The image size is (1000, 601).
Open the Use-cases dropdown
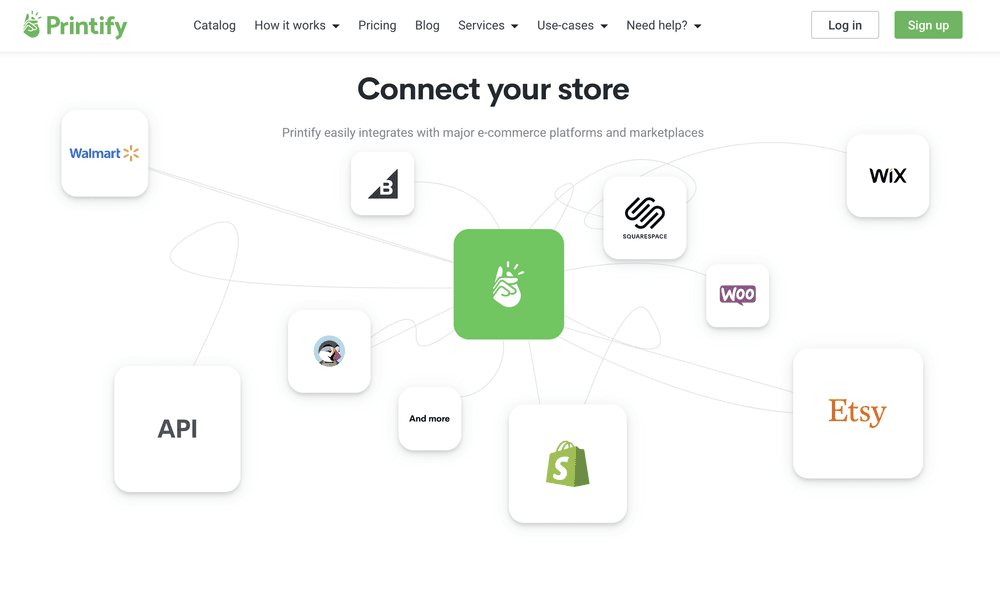coord(572,26)
